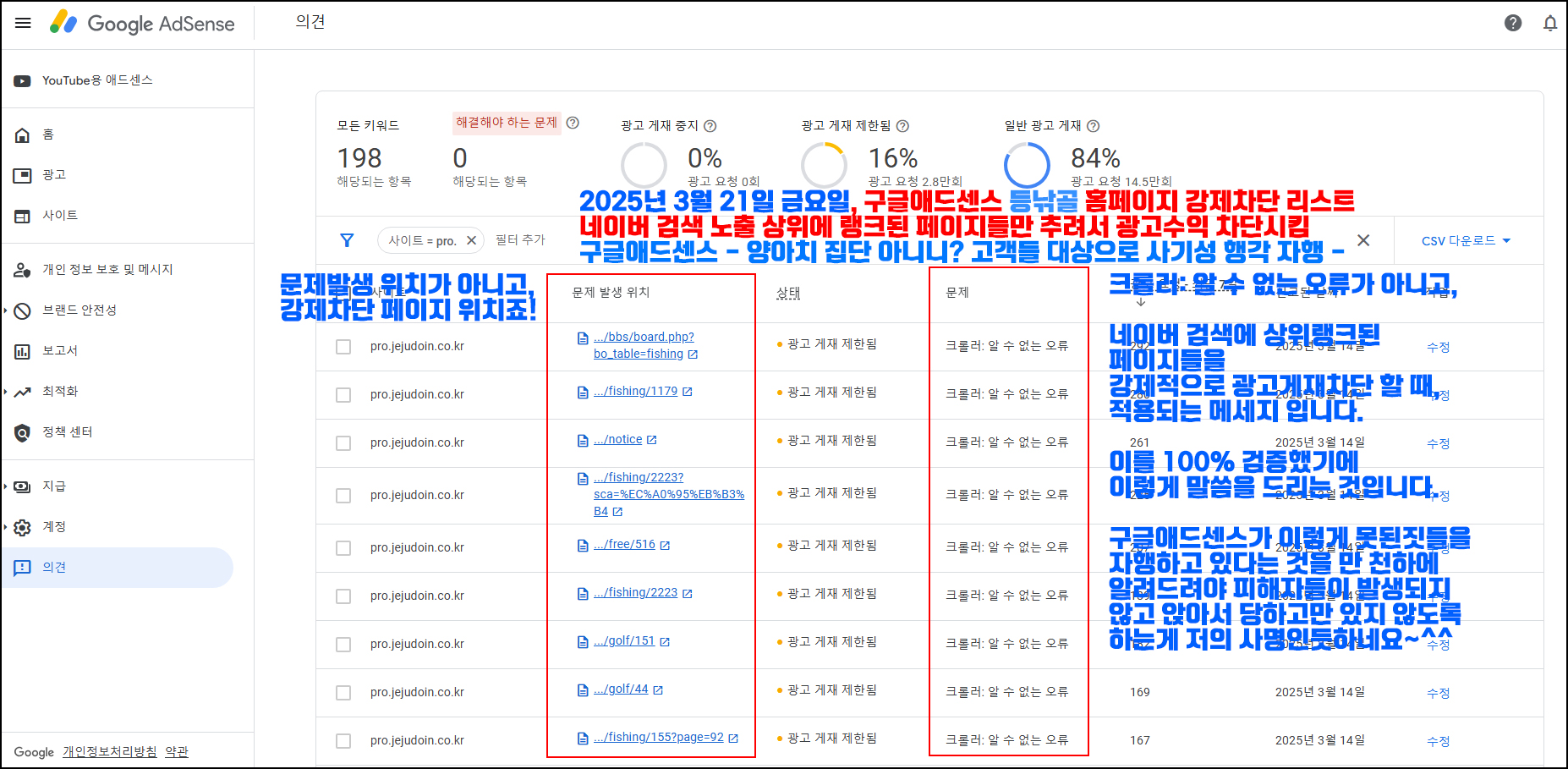Check the row for free/516
This screenshot has height=769, width=1568.
coord(343,548)
